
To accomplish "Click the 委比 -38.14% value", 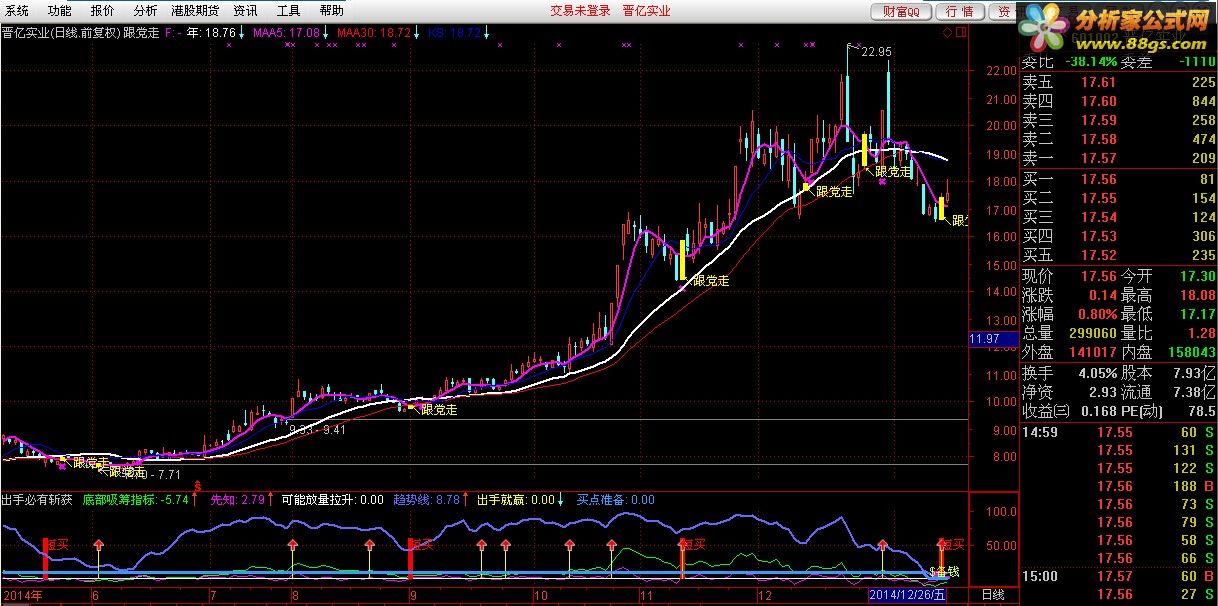I will [x=1090, y=61].
